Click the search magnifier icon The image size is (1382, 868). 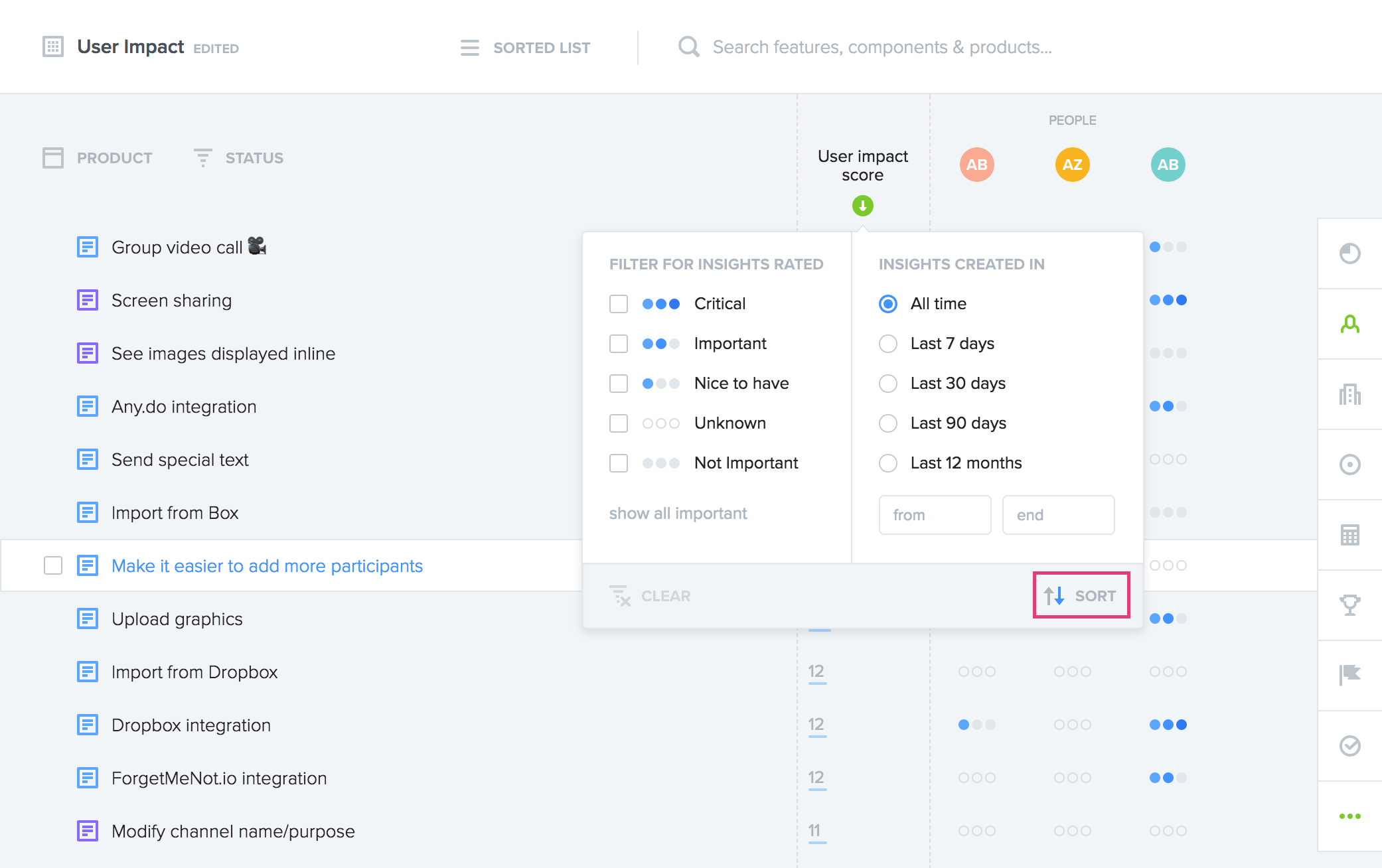point(688,46)
